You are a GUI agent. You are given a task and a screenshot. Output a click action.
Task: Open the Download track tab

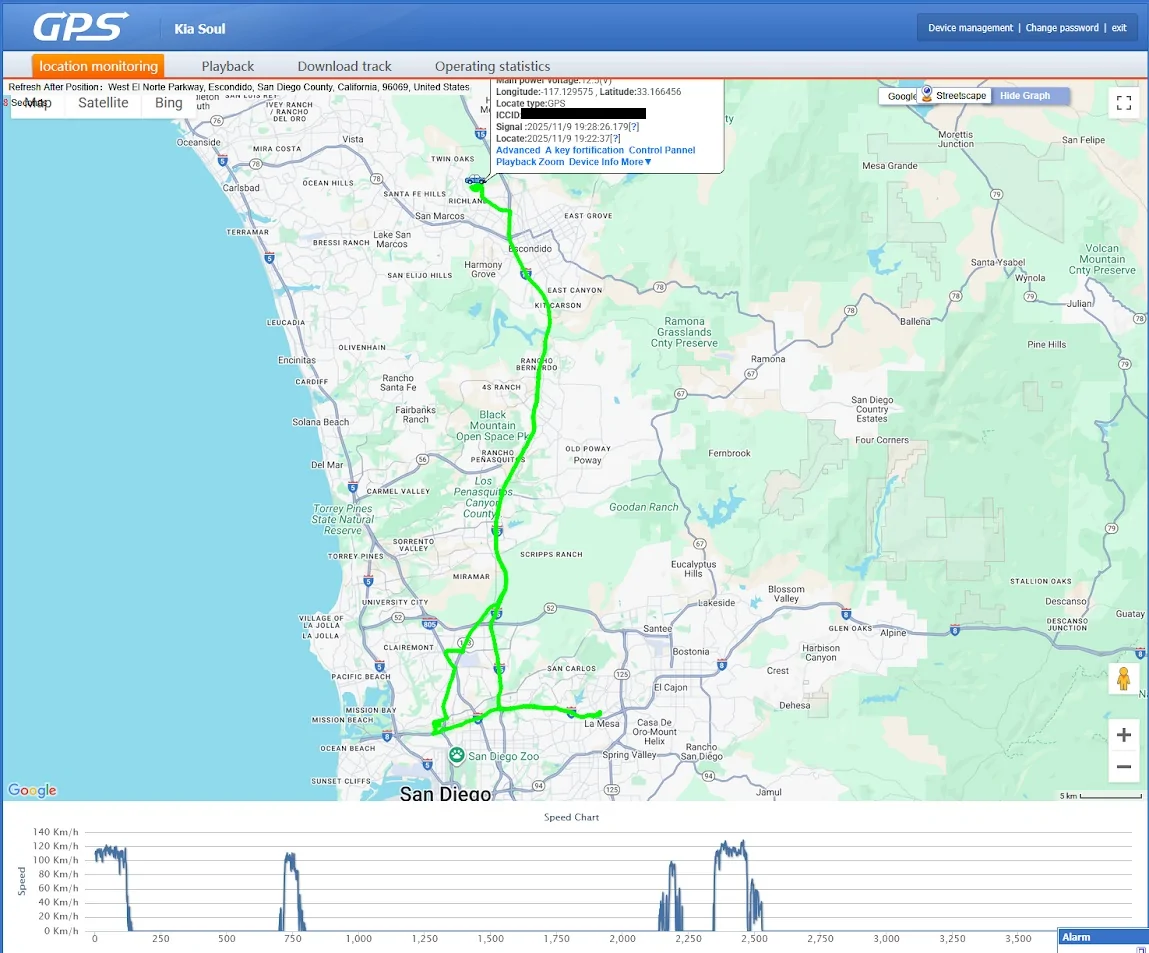coord(344,66)
